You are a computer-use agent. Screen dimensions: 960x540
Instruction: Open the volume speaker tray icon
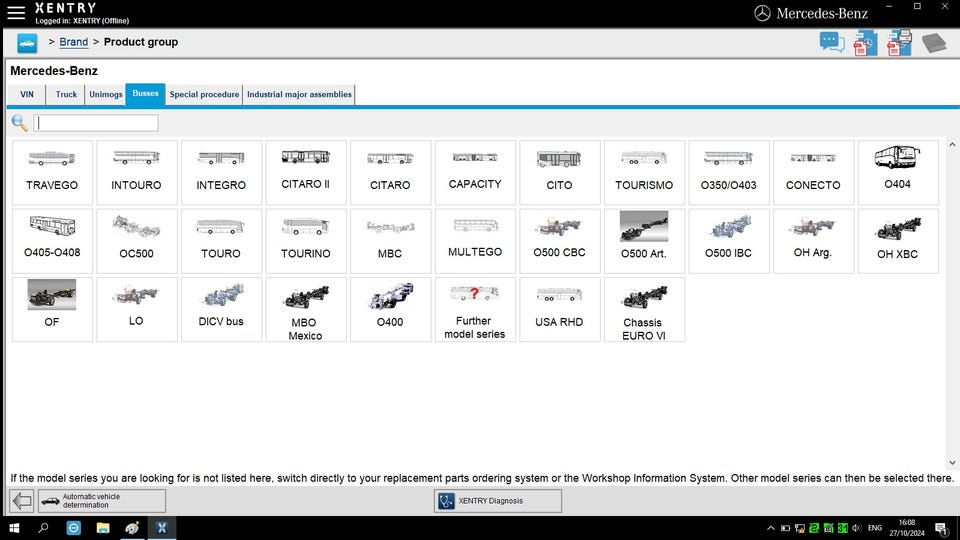tap(857, 528)
